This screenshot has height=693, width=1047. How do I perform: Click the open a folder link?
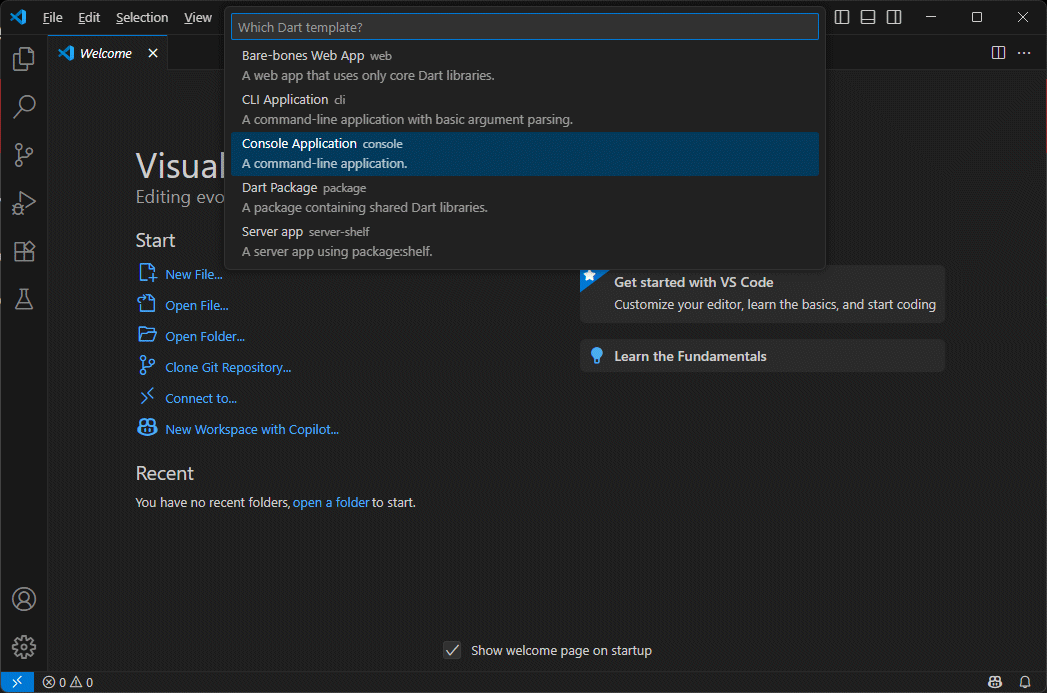click(x=331, y=503)
